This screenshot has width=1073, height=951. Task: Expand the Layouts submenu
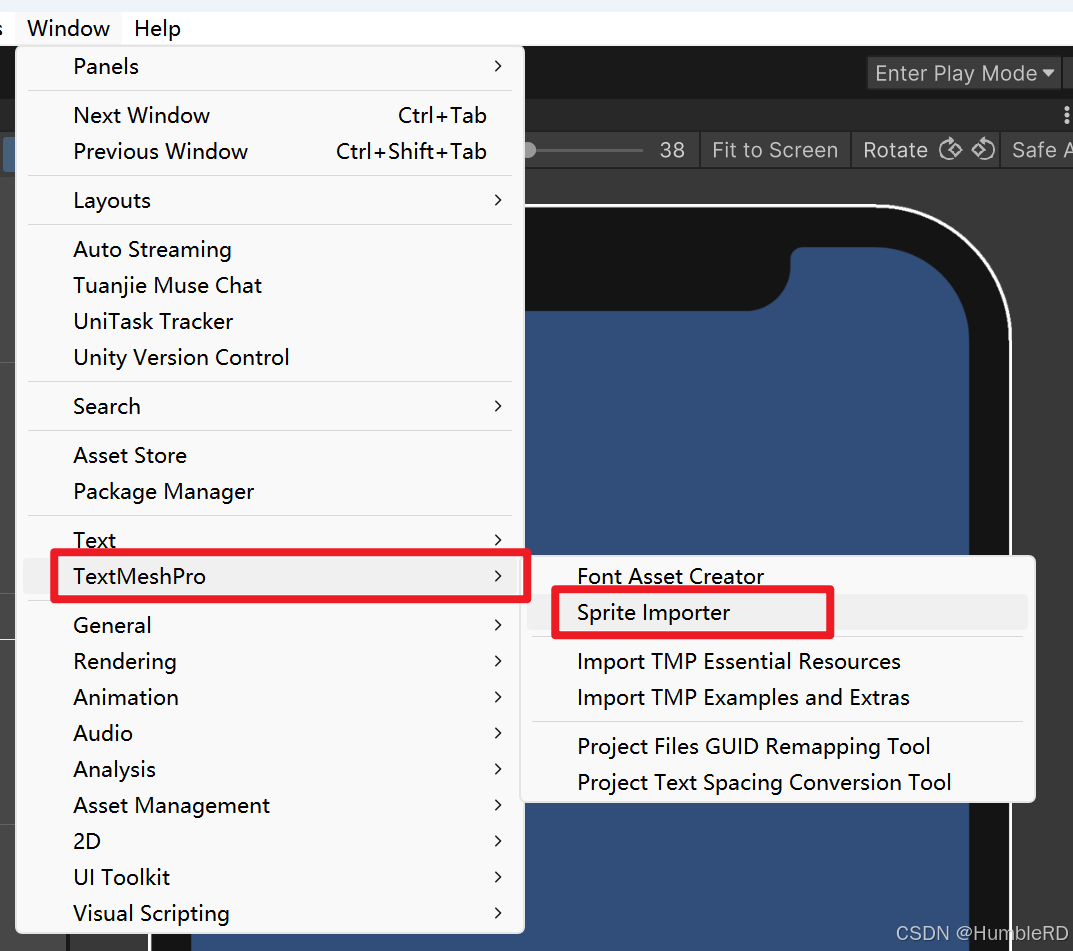tap(270, 200)
